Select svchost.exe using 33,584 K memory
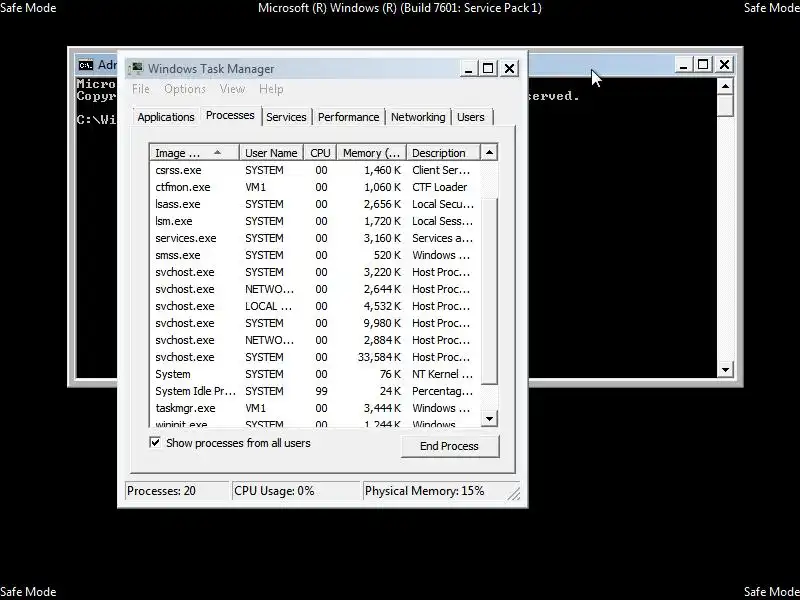The image size is (800, 600). 315,357
